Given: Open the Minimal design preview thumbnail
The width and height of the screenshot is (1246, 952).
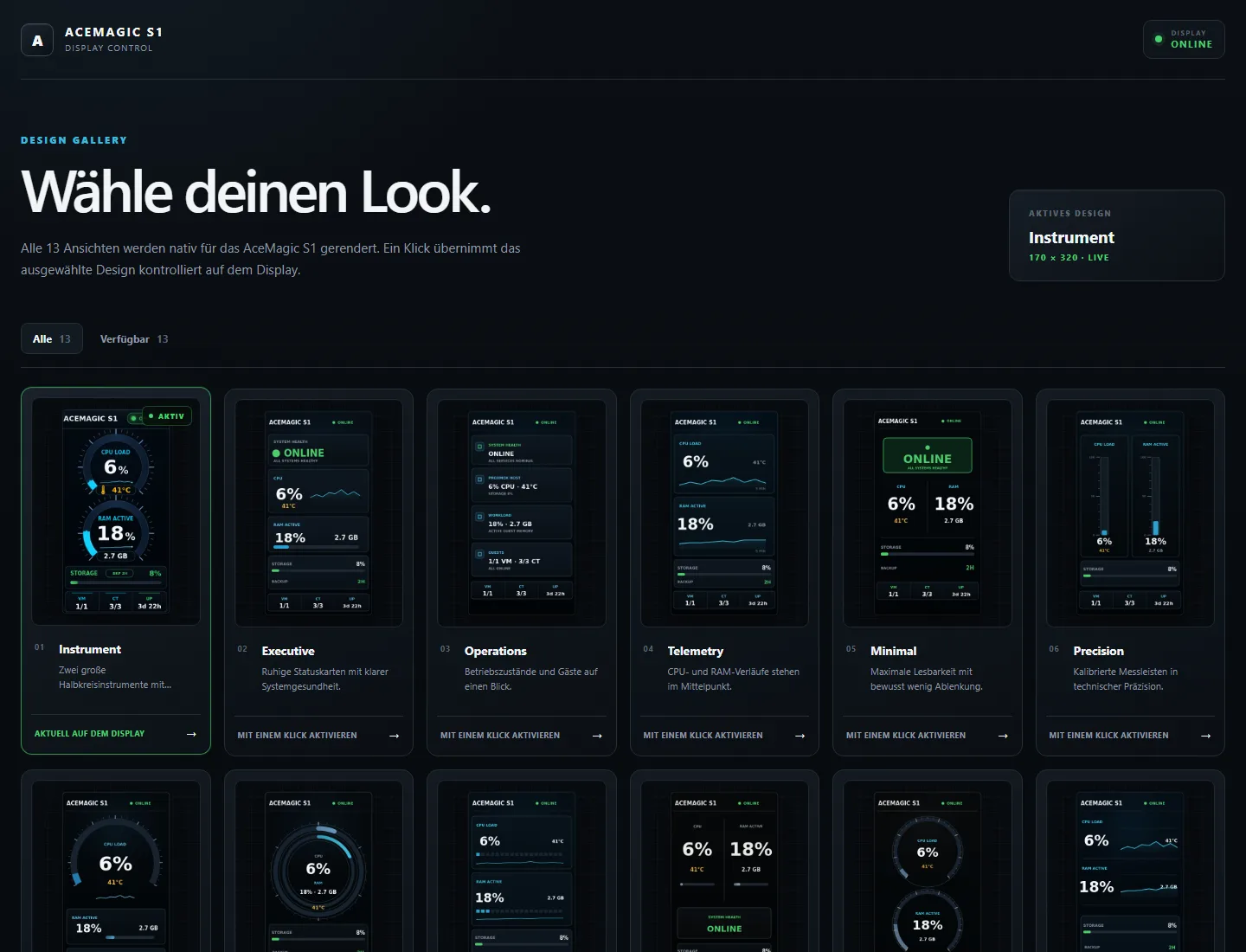Looking at the screenshot, I should coord(928,513).
